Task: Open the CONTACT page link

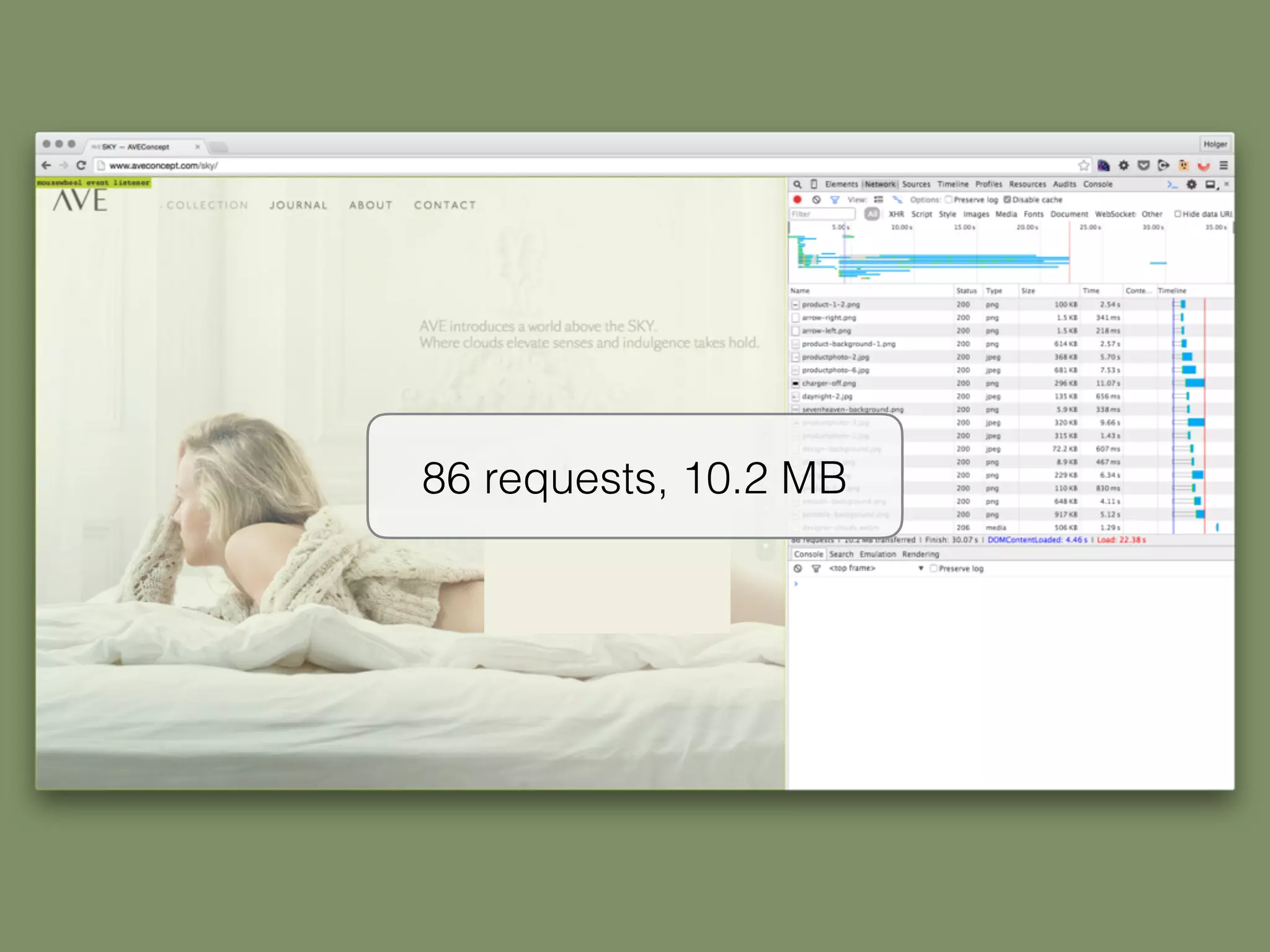Action: coord(445,205)
